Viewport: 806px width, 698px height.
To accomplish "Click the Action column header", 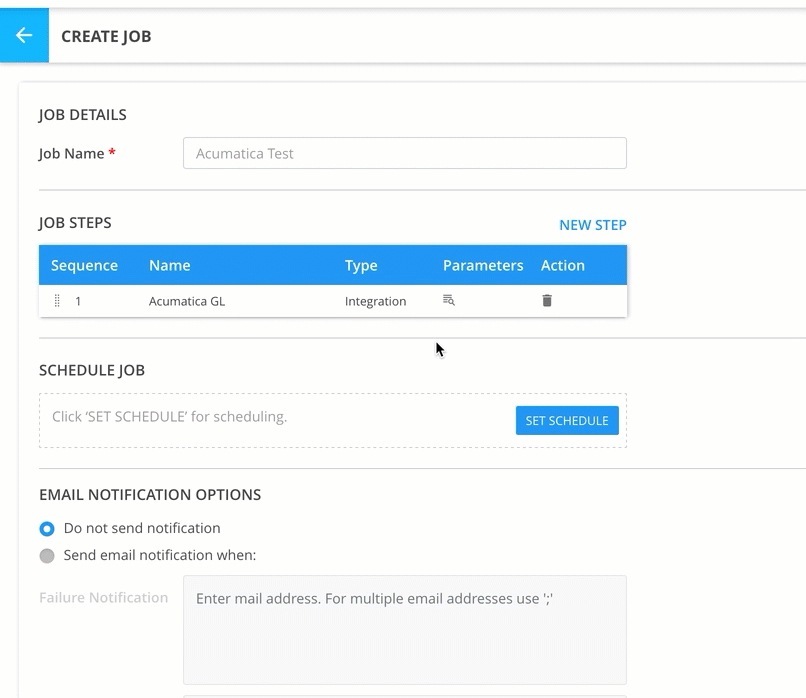I will [562, 265].
